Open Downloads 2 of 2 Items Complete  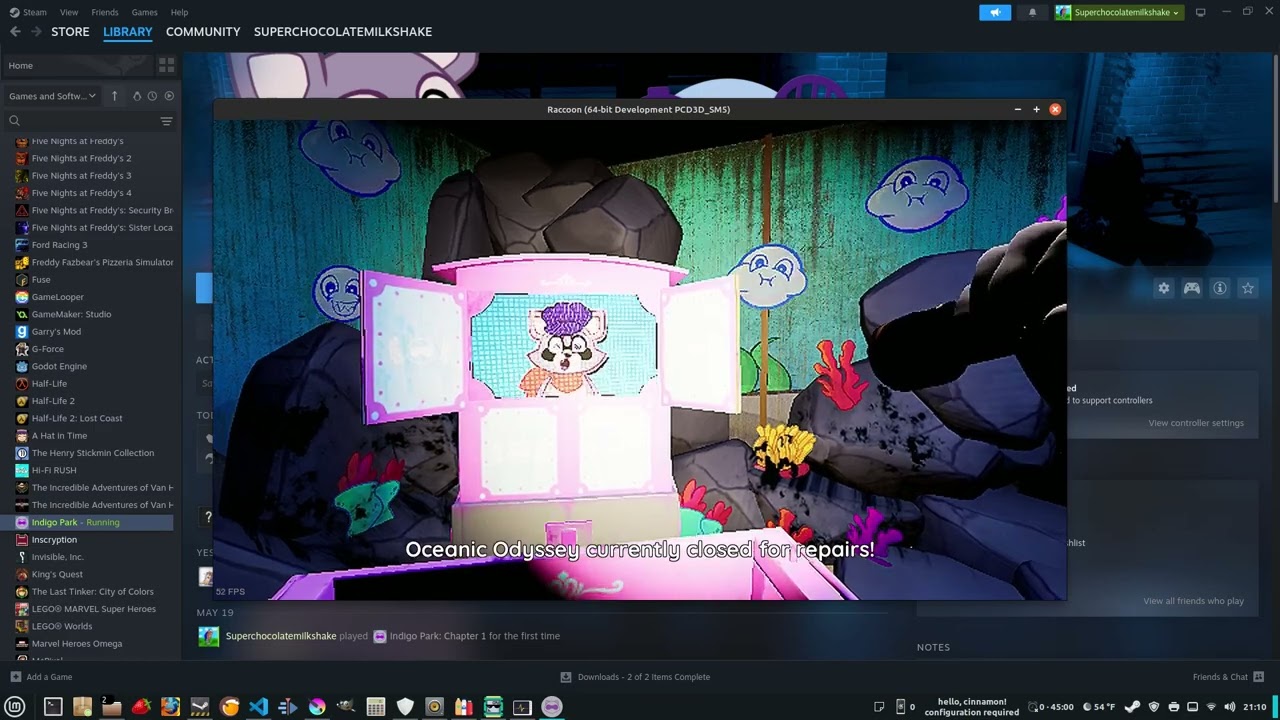635,677
